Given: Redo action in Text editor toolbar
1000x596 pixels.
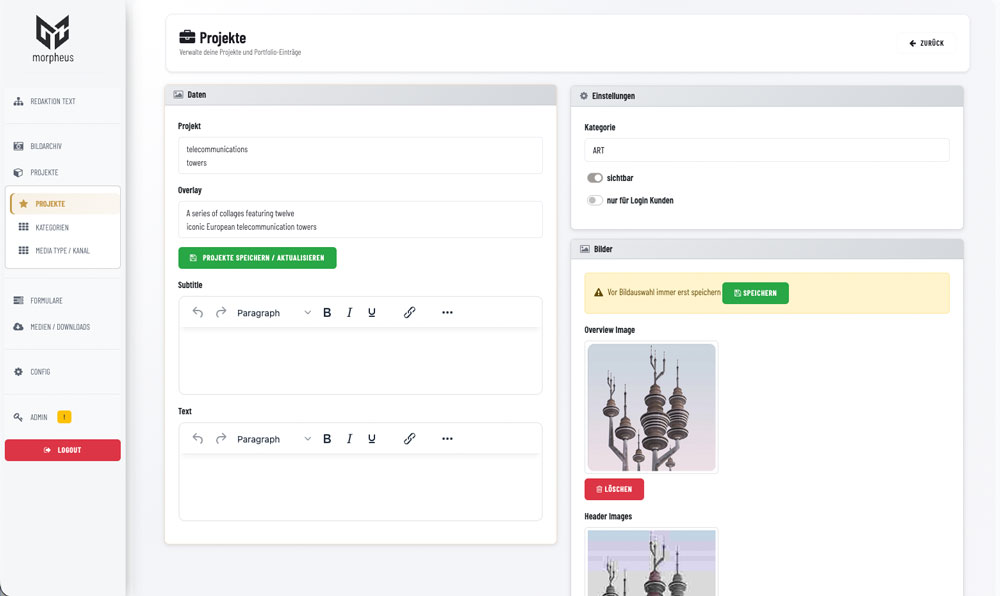Looking at the screenshot, I should coord(221,439).
